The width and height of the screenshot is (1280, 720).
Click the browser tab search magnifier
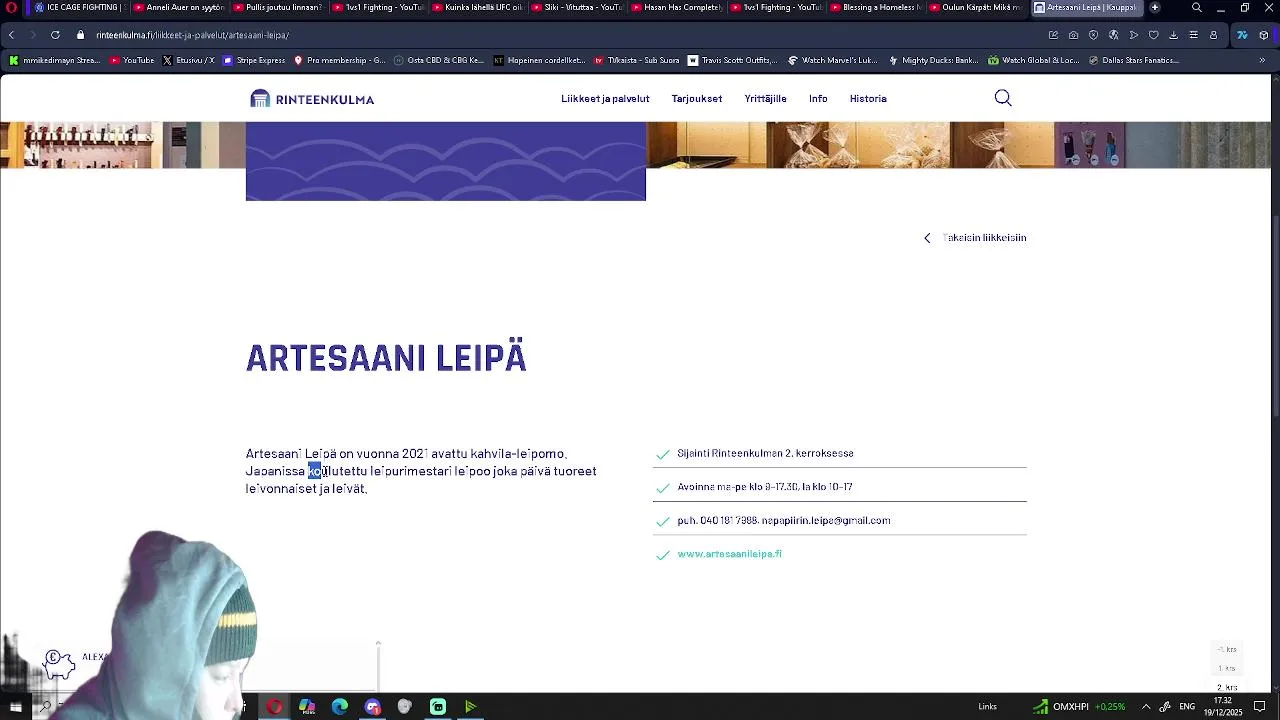[x=1197, y=8]
